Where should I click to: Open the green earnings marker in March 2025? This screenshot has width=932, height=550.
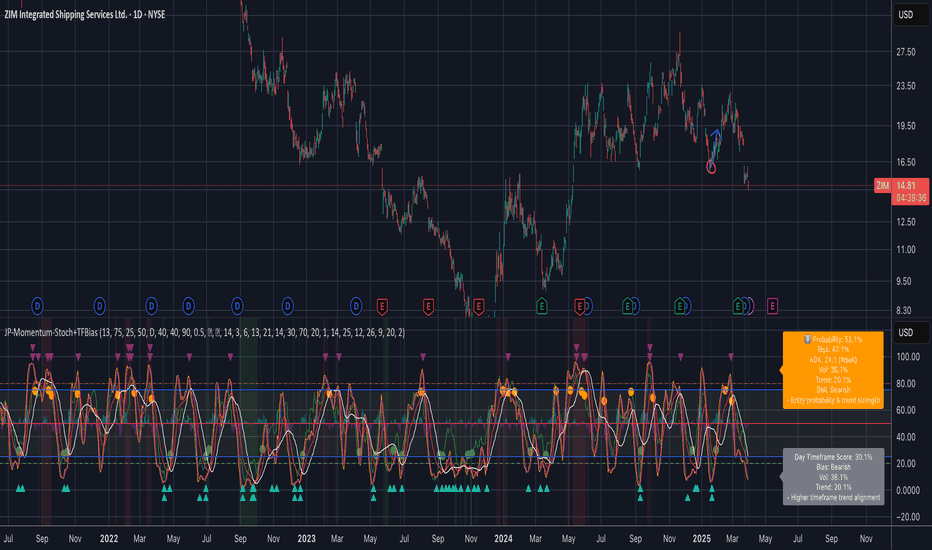click(738, 307)
